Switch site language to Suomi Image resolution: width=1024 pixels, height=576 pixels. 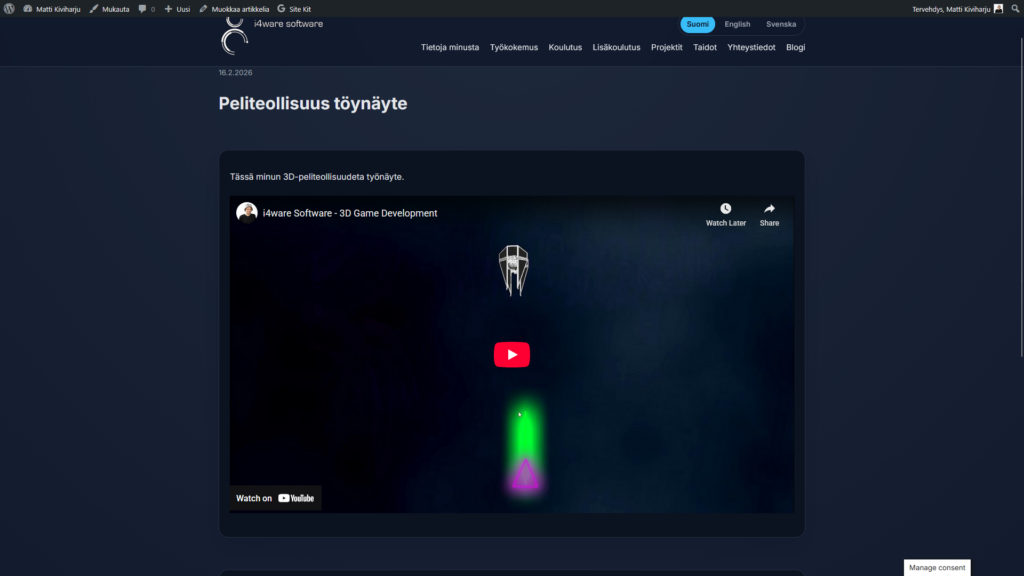697,24
